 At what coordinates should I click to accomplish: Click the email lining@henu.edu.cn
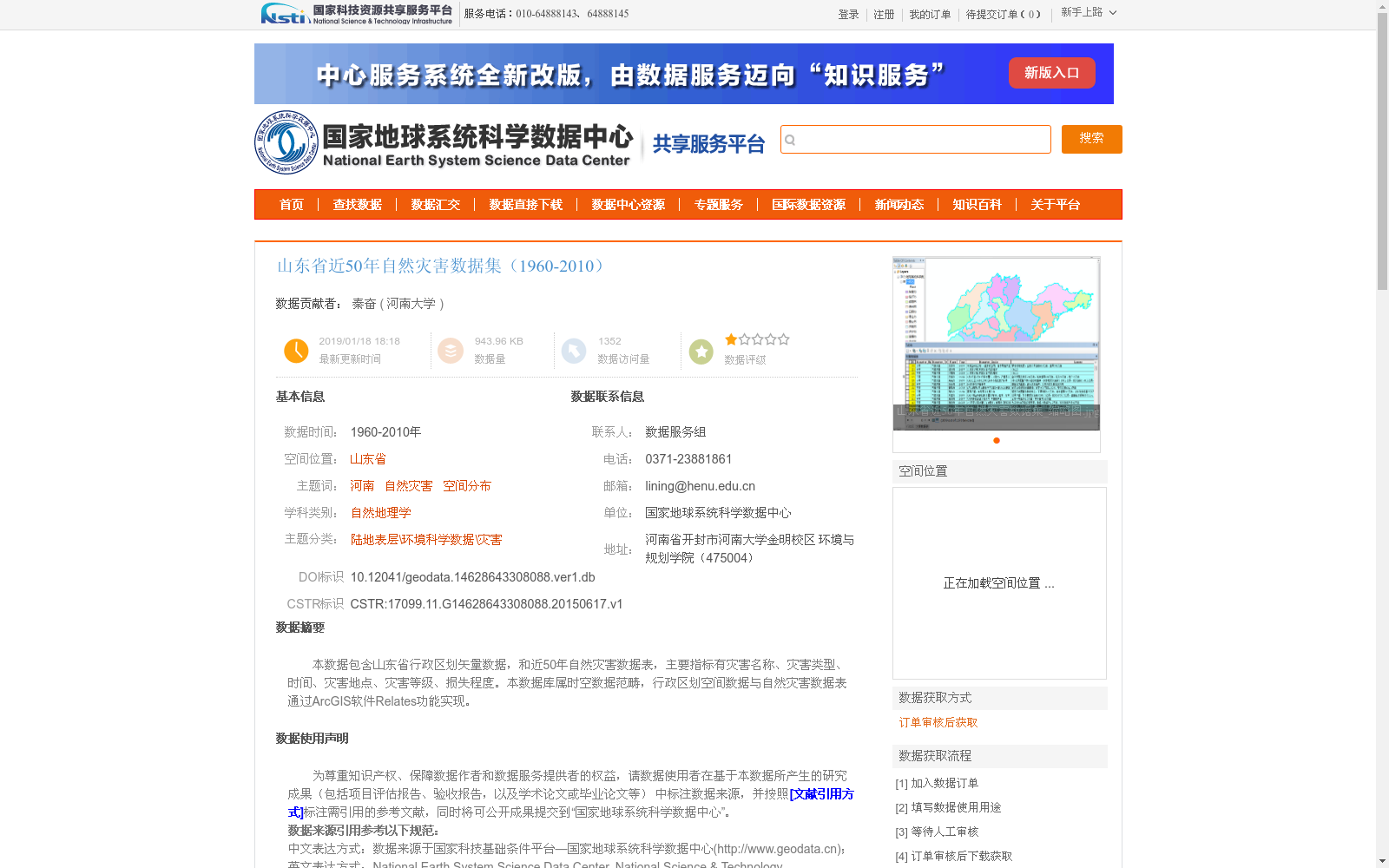click(x=700, y=486)
